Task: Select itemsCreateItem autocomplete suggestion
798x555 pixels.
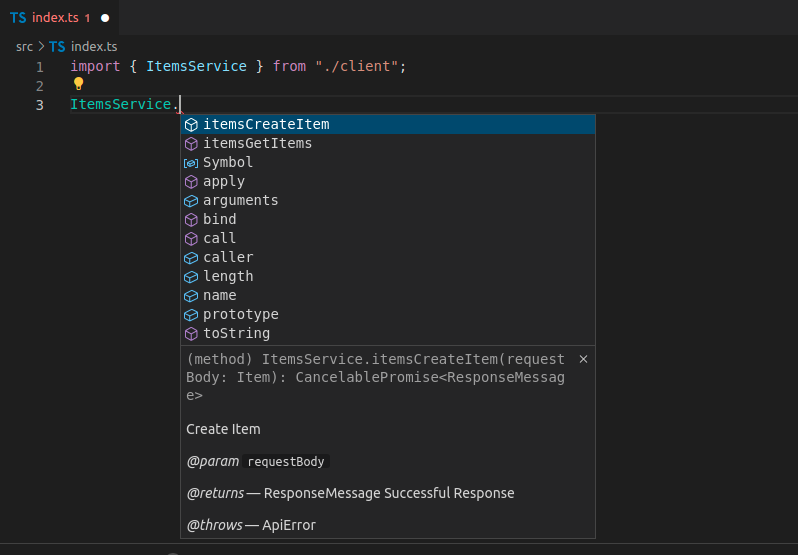Action: [266, 125]
